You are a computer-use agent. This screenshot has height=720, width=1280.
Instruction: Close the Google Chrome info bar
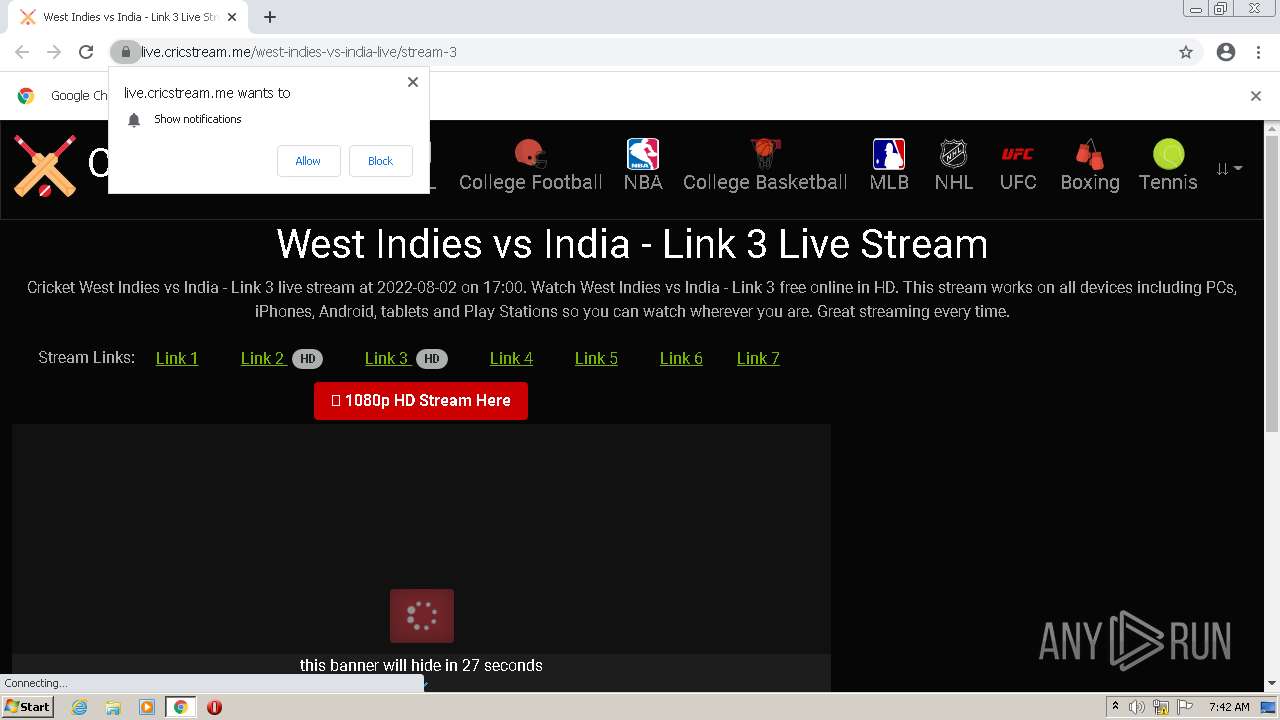point(1256,96)
